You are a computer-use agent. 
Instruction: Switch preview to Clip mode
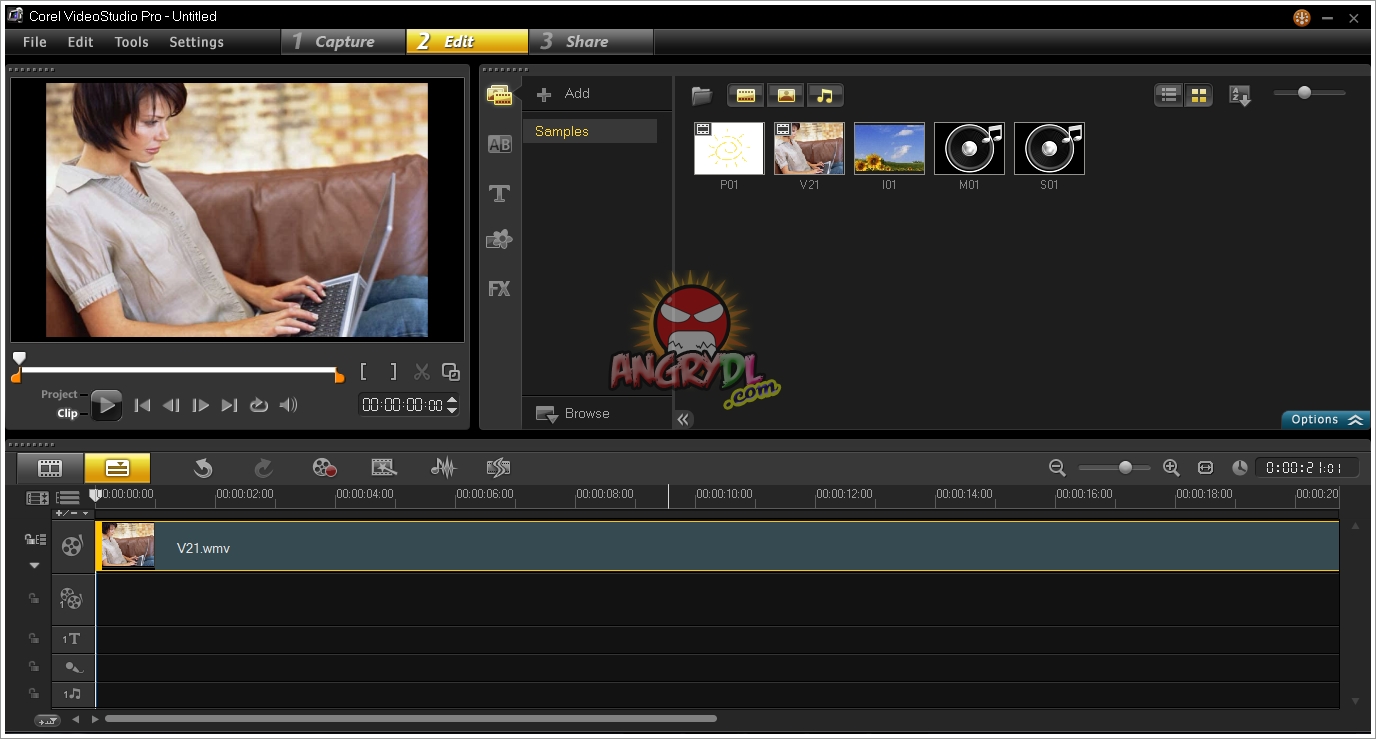67,413
